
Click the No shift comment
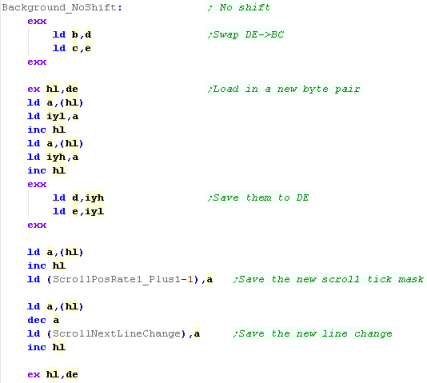coord(239,7)
